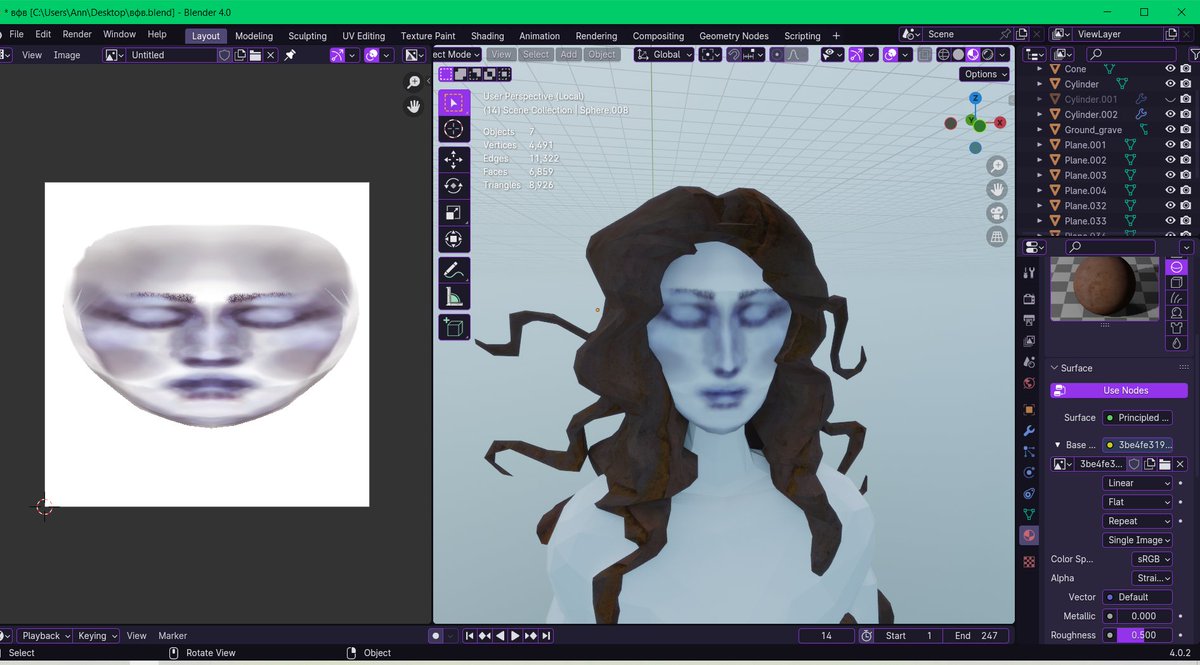Open Single Image source dropdown
This screenshot has height=665, width=1200.
1138,540
